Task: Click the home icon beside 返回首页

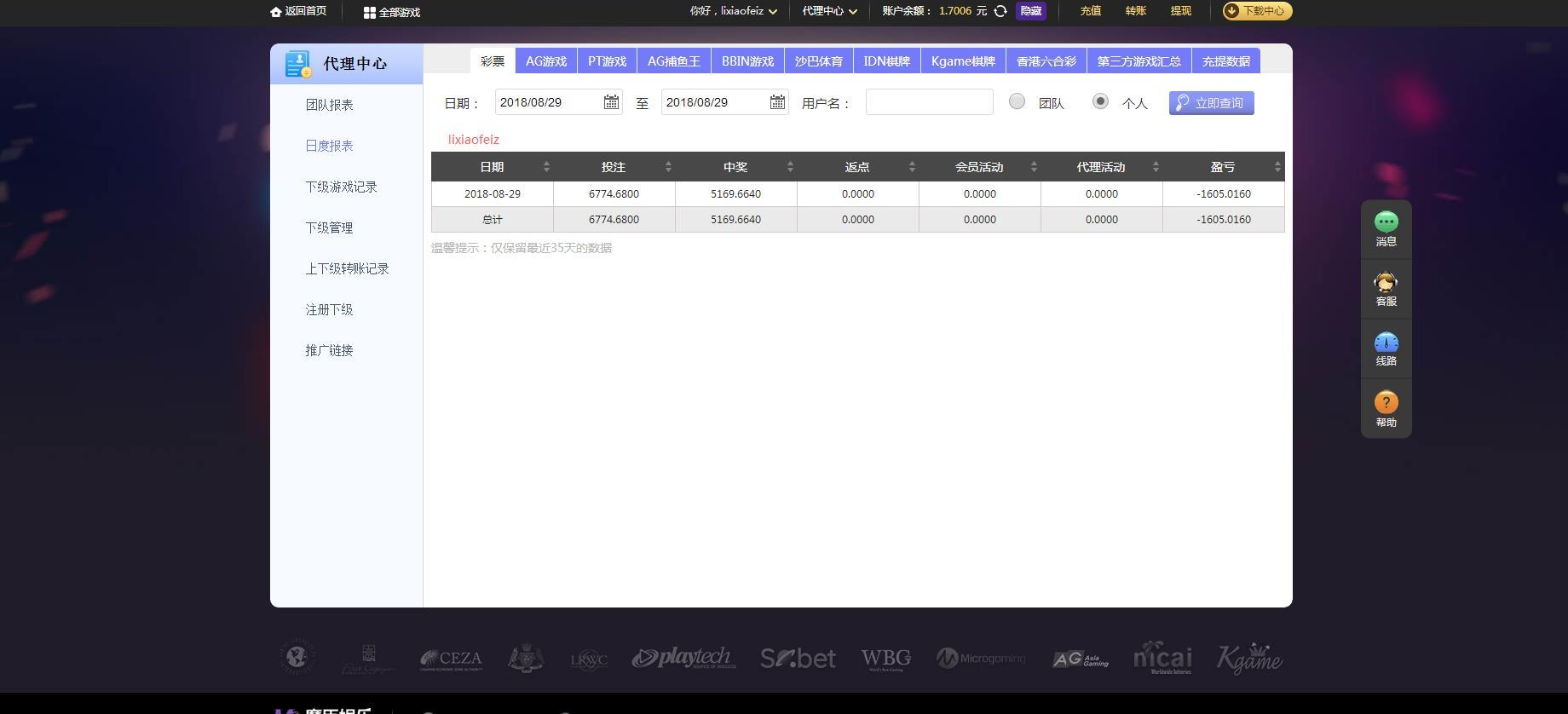Action: [x=275, y=12]
